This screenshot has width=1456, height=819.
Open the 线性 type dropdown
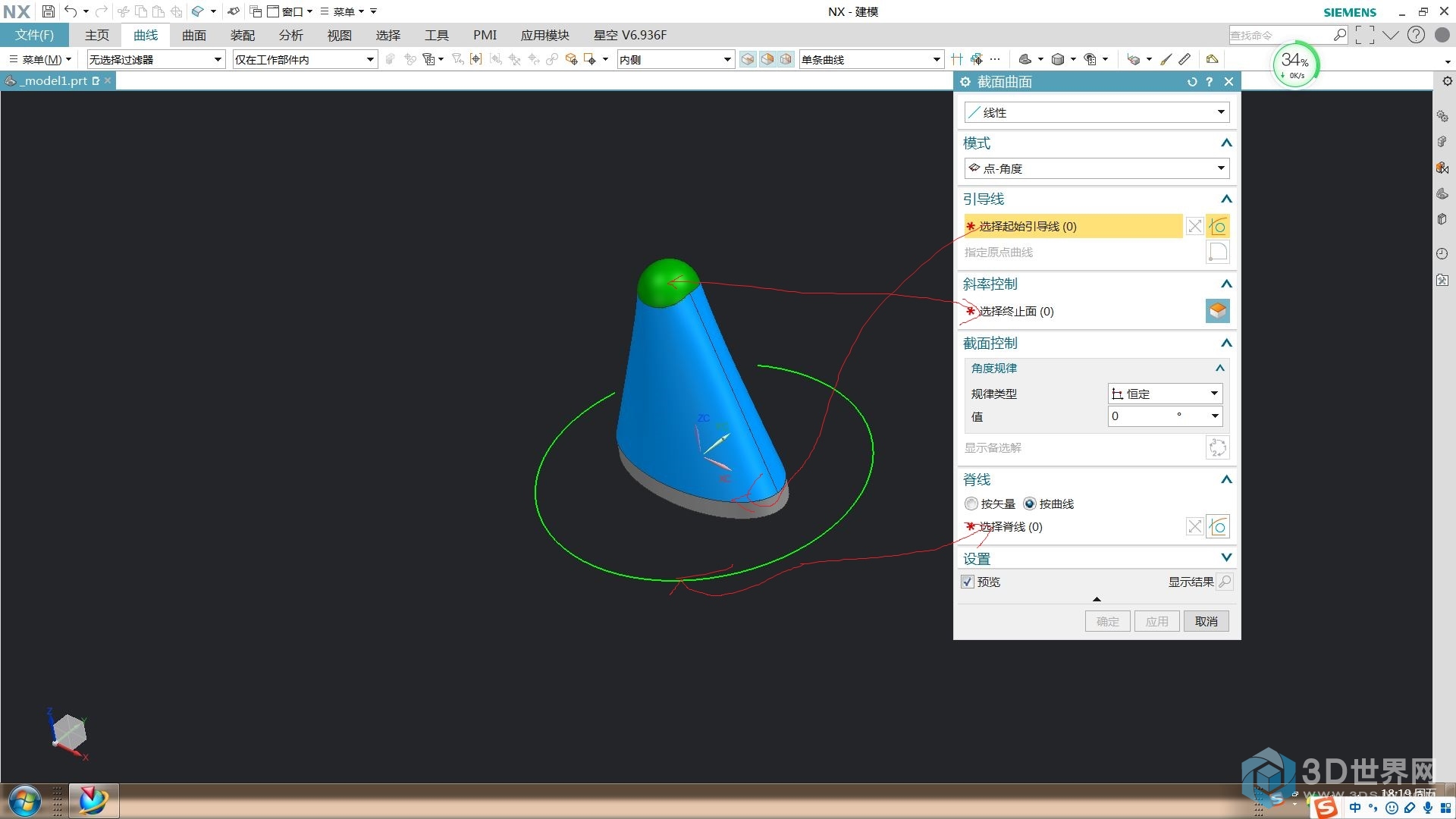pyautogui.click(x=1097, y=112)
